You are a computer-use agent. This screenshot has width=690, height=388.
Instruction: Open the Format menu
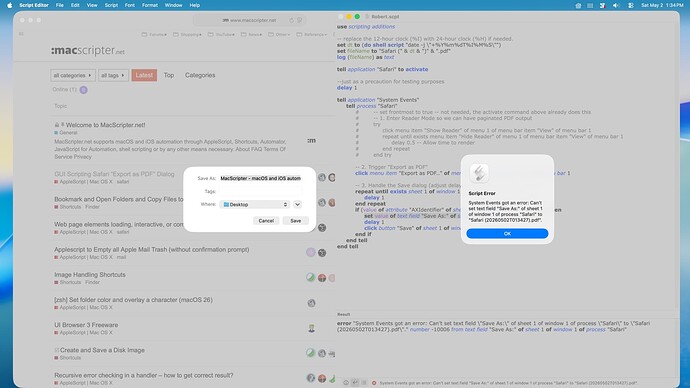tap(150, 5)
